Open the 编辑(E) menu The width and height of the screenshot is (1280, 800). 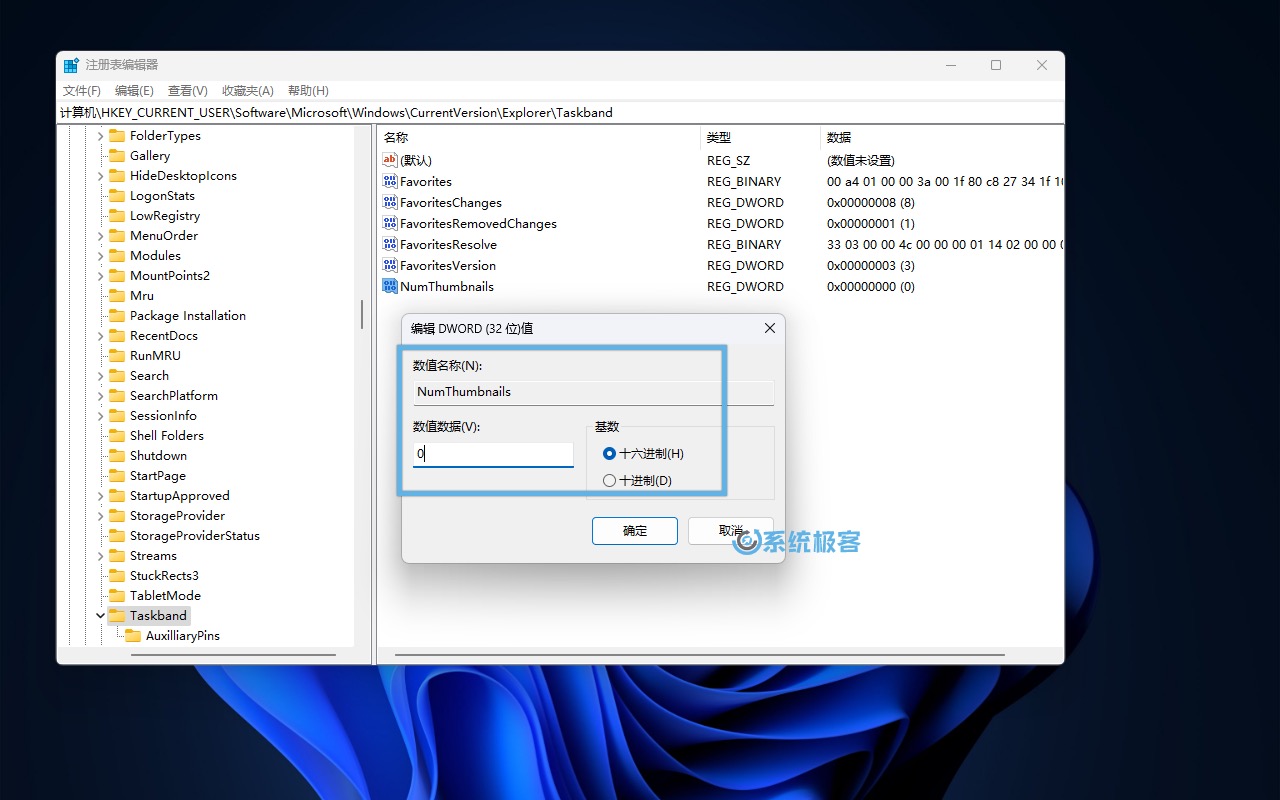coord(134,91)
